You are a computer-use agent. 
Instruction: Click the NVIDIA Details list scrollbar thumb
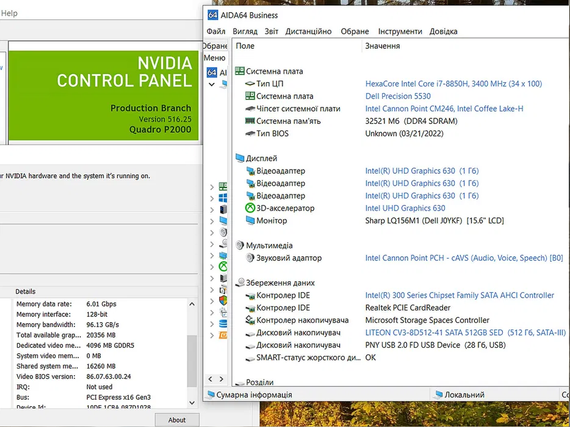coord(192,360)
